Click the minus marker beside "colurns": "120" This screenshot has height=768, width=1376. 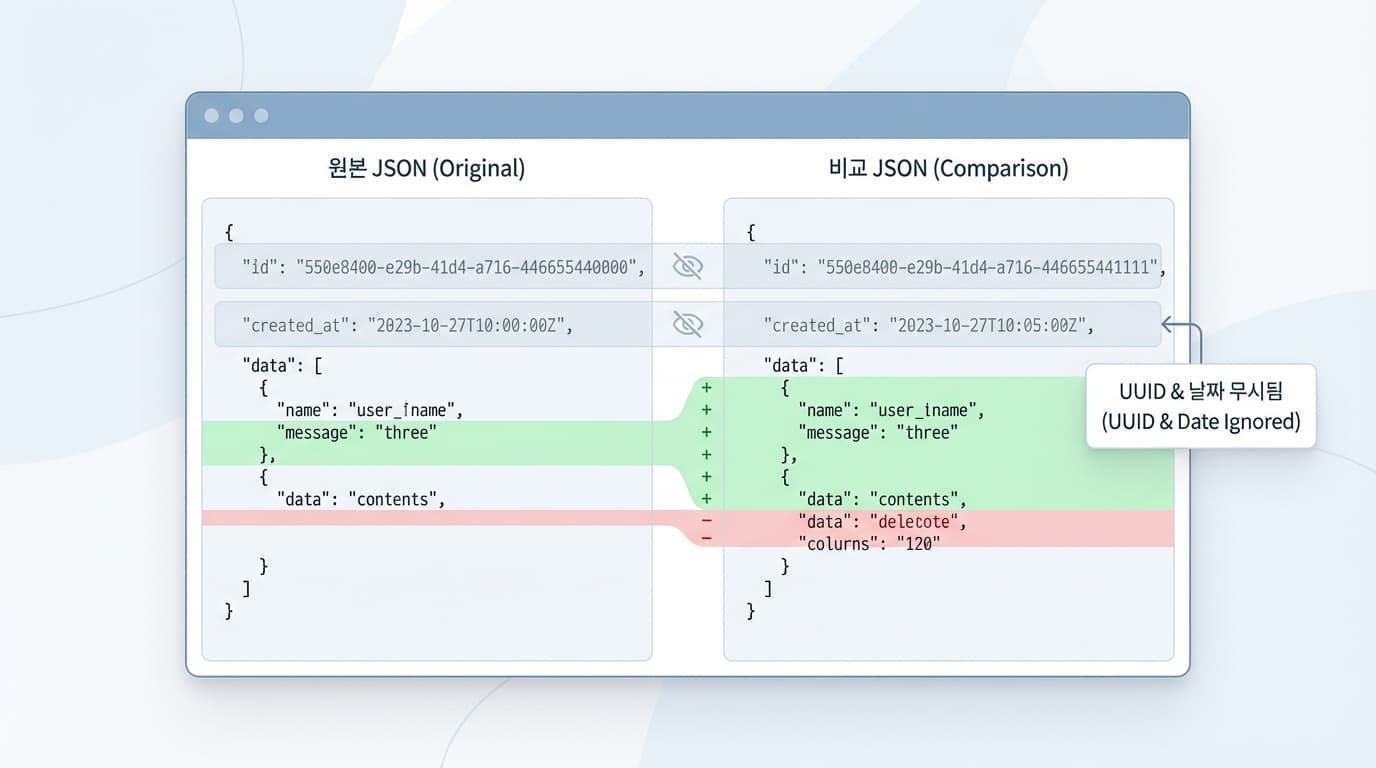coord(706,539)
